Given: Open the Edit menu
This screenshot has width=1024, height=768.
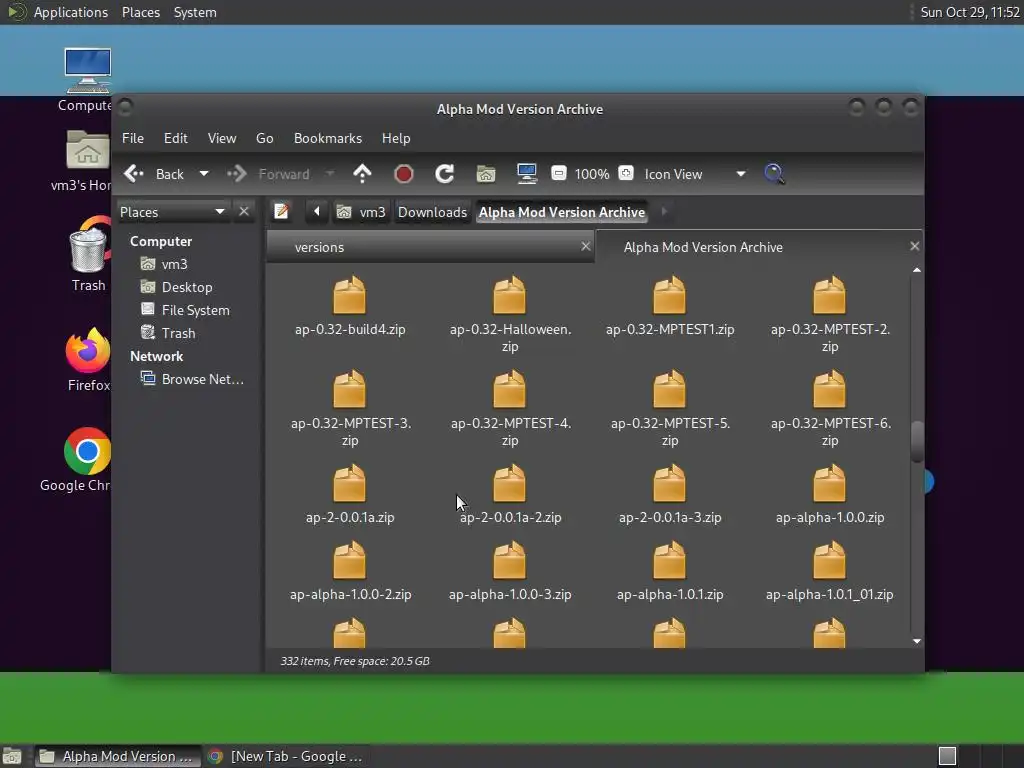Looking at the screenshot, I should coord(175,138).
